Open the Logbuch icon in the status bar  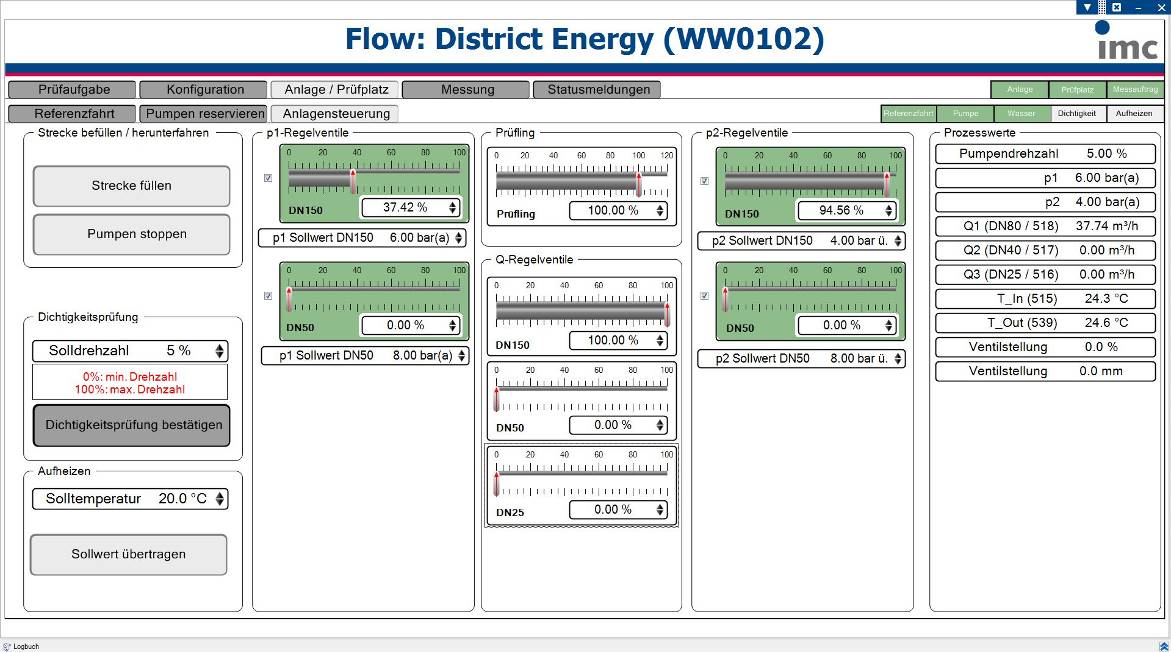(8, 646)
